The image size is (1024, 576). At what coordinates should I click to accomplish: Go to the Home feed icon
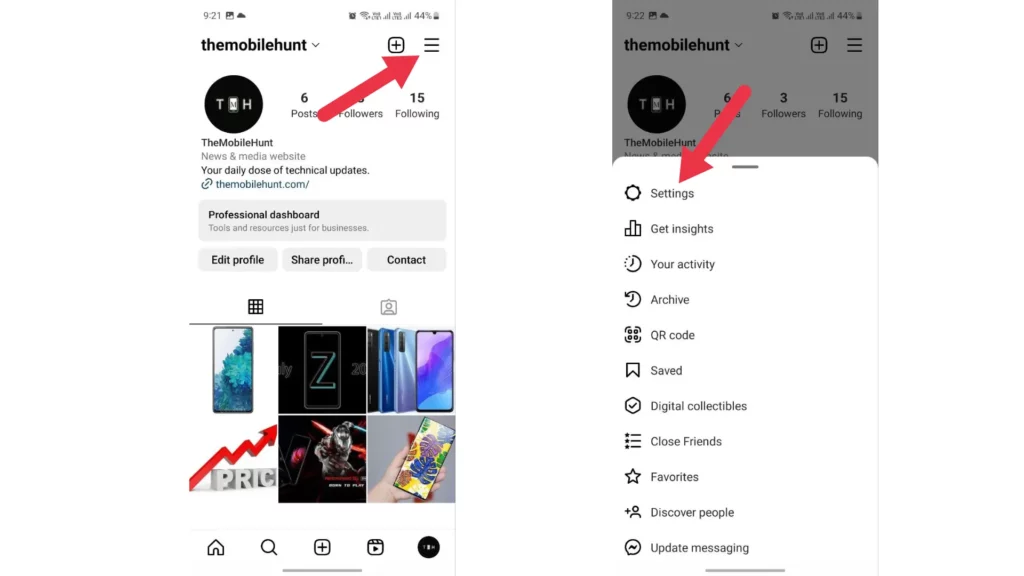[216, 547]
